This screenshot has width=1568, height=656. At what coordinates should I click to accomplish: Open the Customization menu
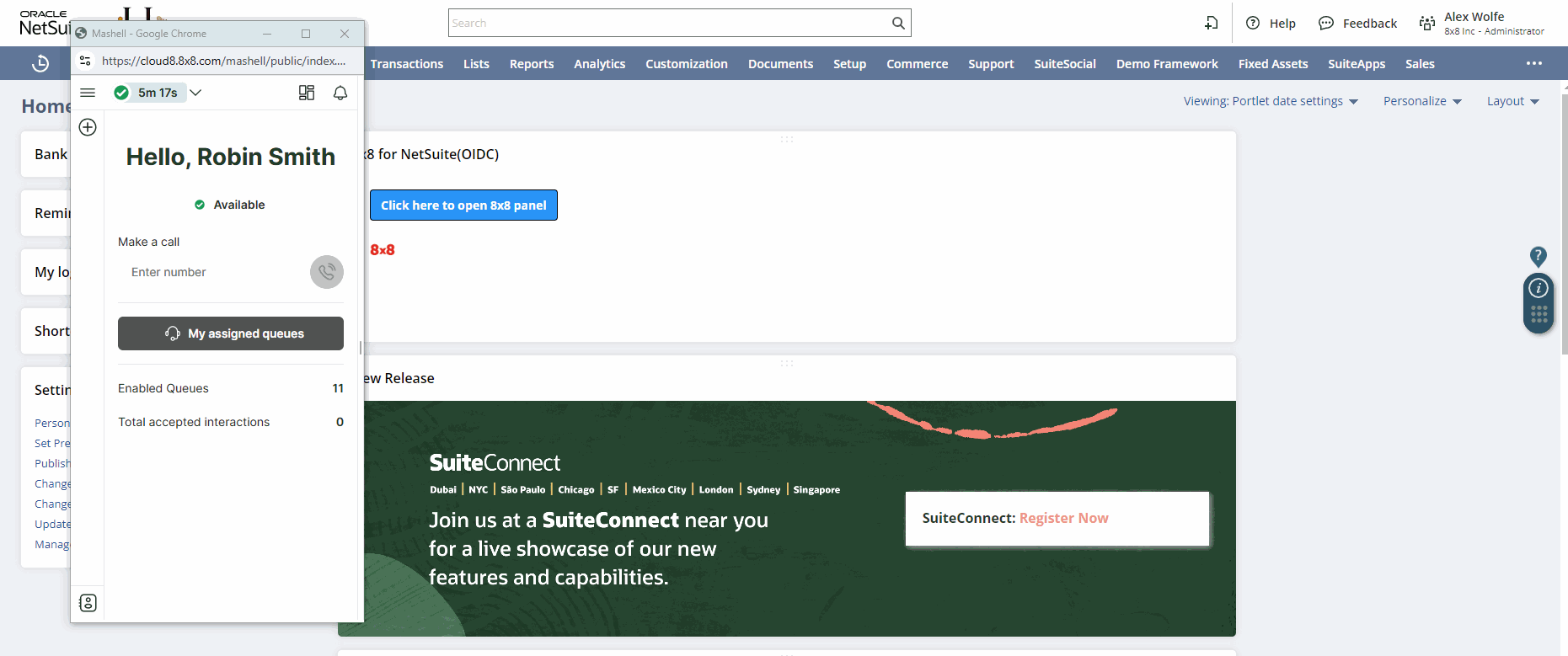pos(686,64)
